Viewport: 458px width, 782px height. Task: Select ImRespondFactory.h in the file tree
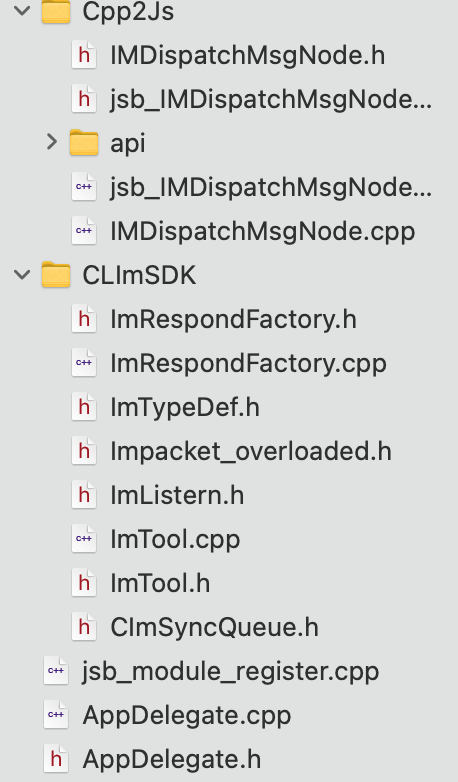(233, 319)
